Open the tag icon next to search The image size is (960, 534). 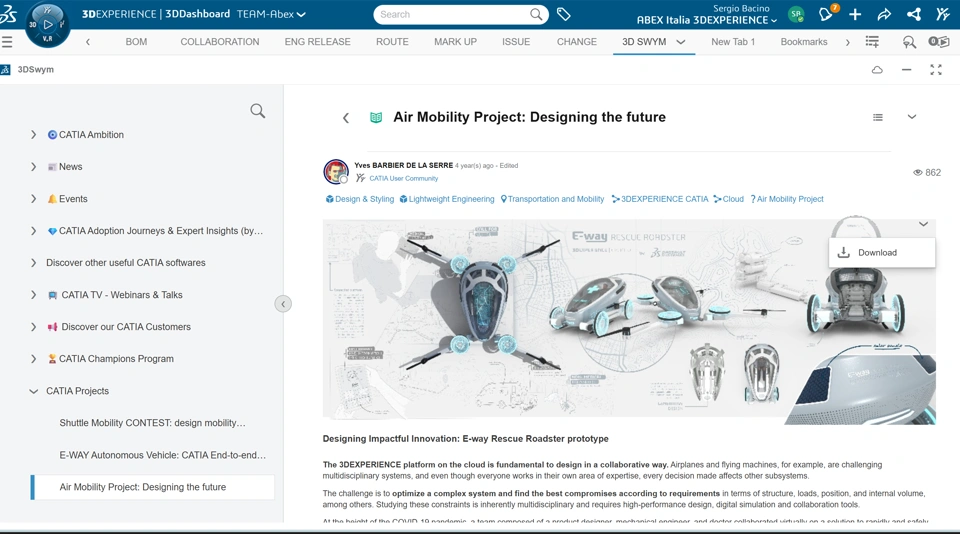click(x=564, y=14)
